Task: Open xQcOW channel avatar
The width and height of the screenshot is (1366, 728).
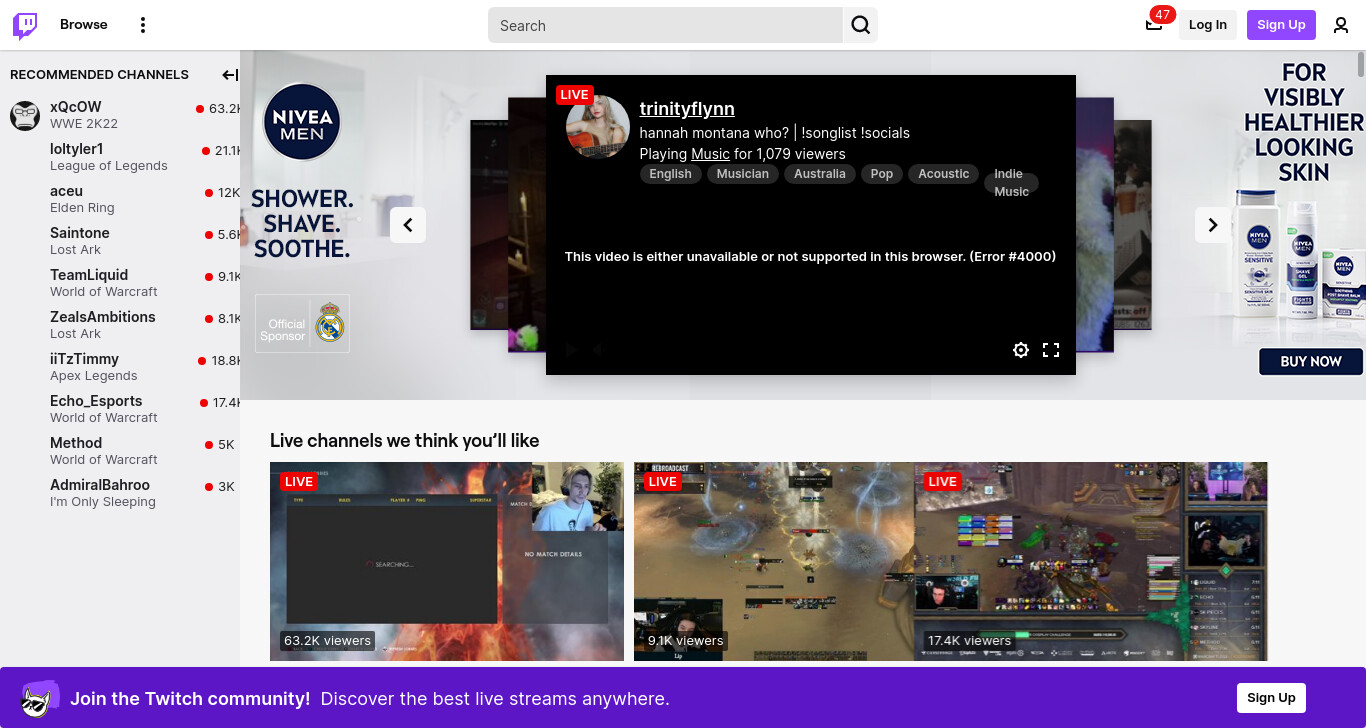Action: point(25,115)
